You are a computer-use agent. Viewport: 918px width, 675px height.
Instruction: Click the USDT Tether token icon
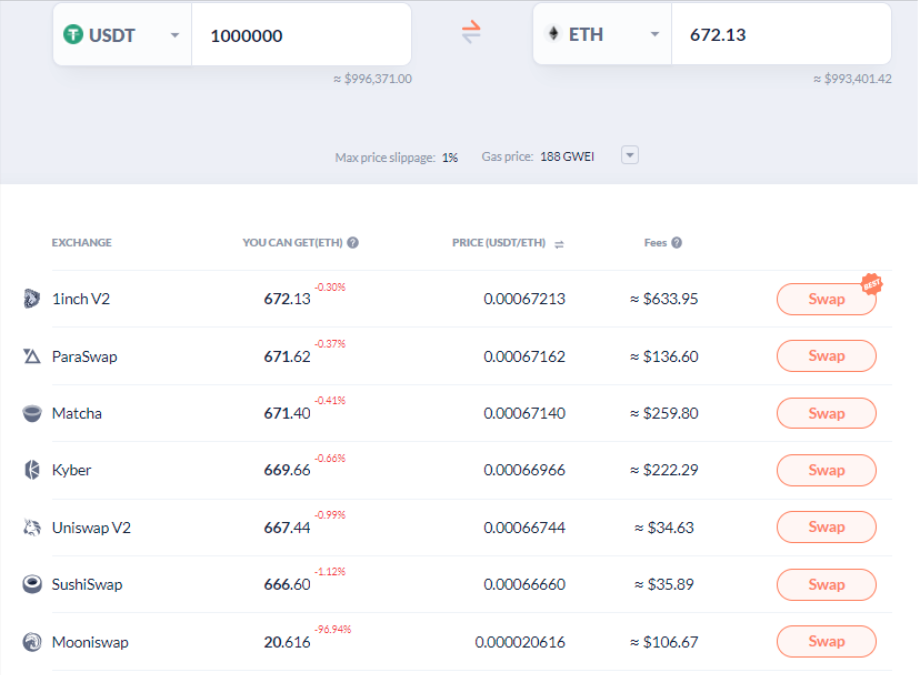tap(73, 35)
